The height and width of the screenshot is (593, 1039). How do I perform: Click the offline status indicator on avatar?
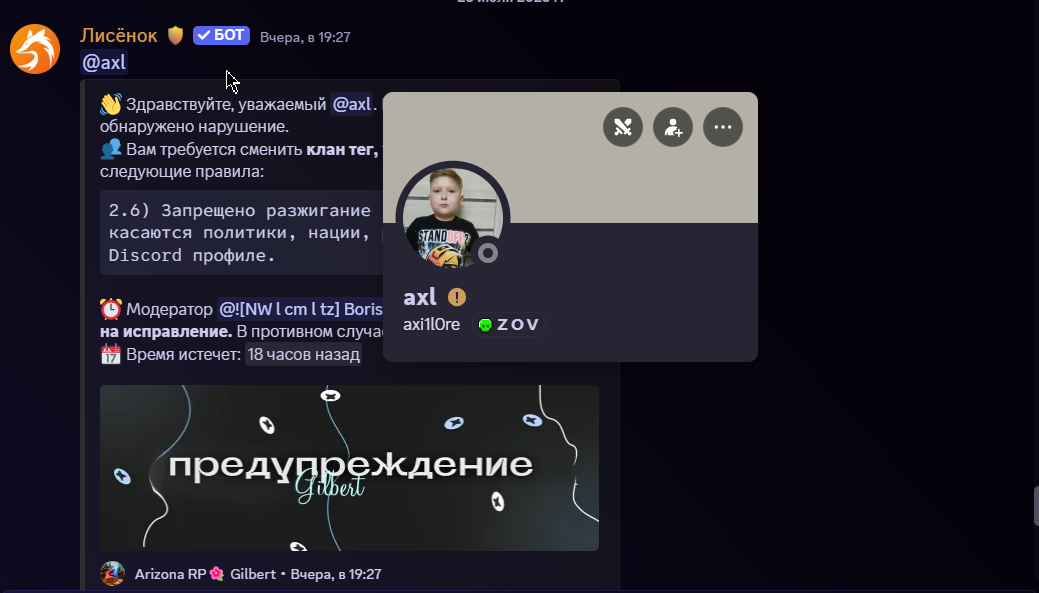(488, 253)
